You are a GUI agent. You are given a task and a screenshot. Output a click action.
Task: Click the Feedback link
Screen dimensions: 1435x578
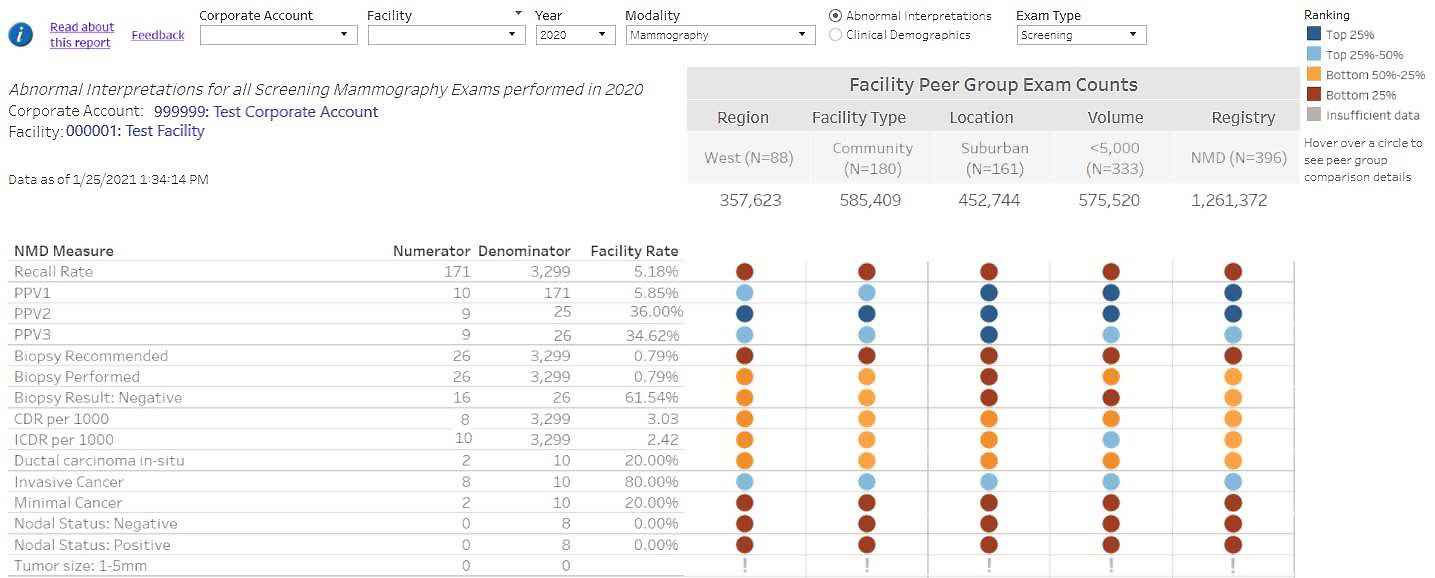158,35
